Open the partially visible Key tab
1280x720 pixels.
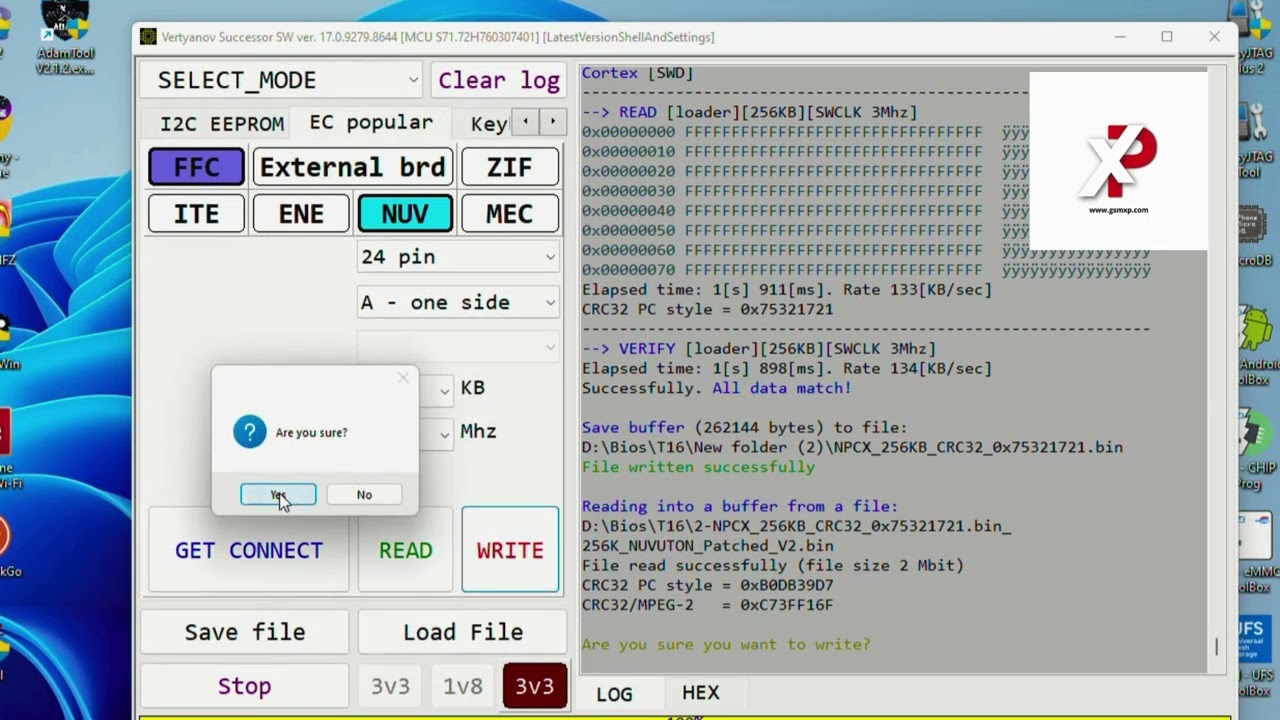click(x=489, y=124)
